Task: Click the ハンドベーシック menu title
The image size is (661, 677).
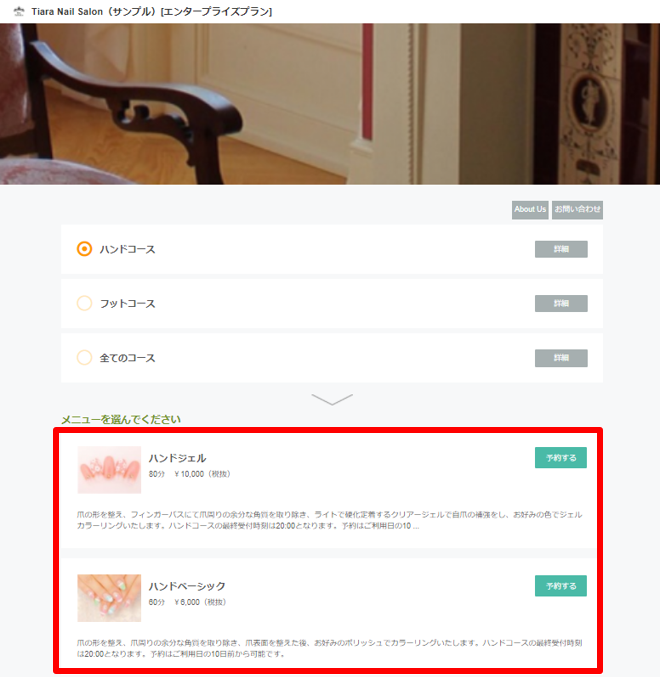Action: tap(187, 586)
